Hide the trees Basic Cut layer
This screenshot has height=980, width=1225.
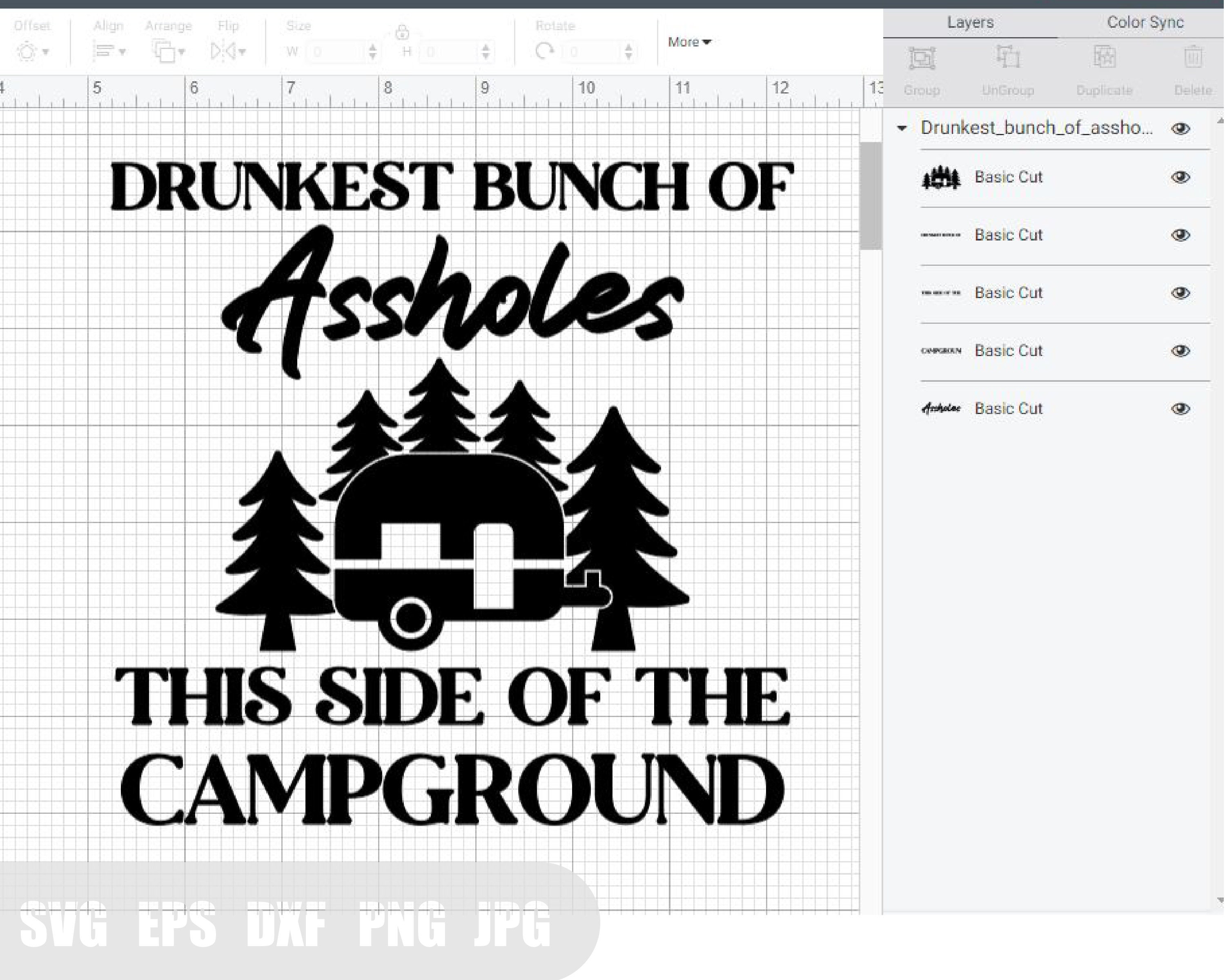click(x=1180, y=177)
